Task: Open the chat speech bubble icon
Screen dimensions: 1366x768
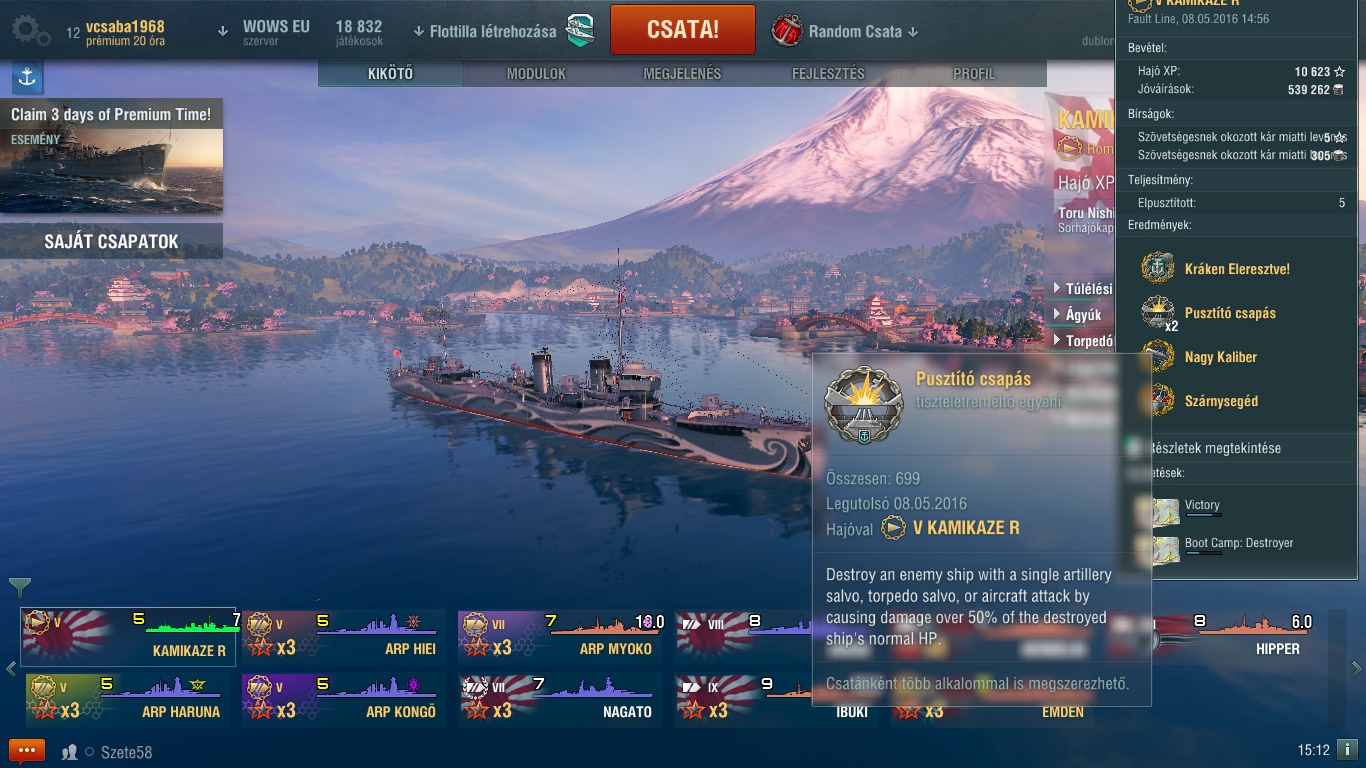Action: [27, 751]
